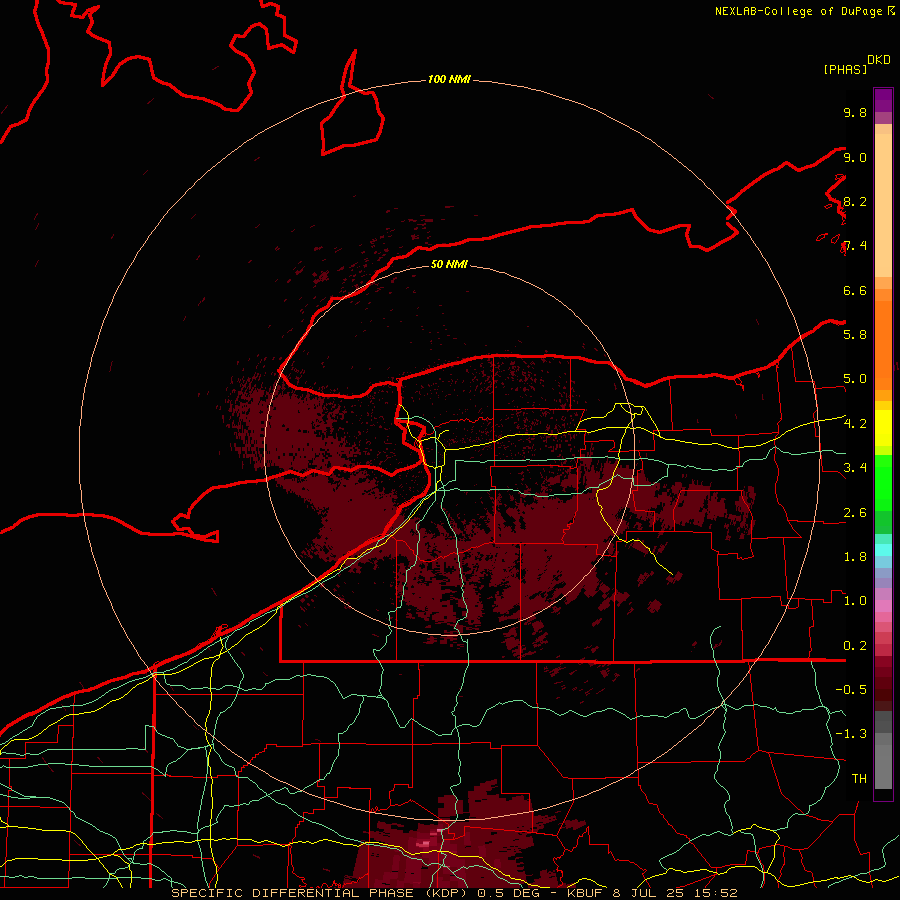Screen dimensions: 900x900
Task: Pick the peach segment of the color bar
Action: coord(883,205)
